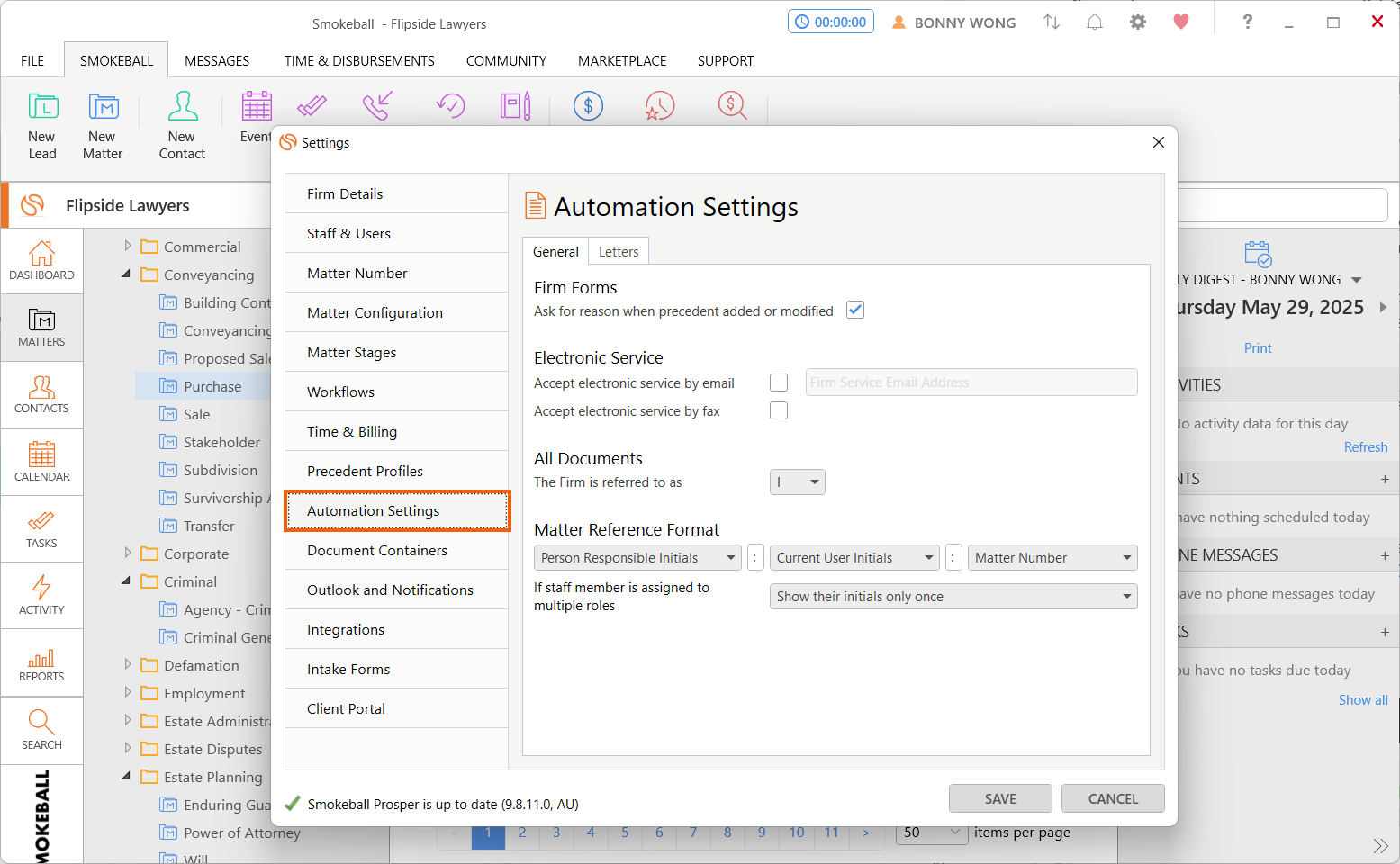The width and height of the screenshot is (1400, 864).
Task: Open Firm Details settings page
Action: pyautogui.click(x=397, y=193)
